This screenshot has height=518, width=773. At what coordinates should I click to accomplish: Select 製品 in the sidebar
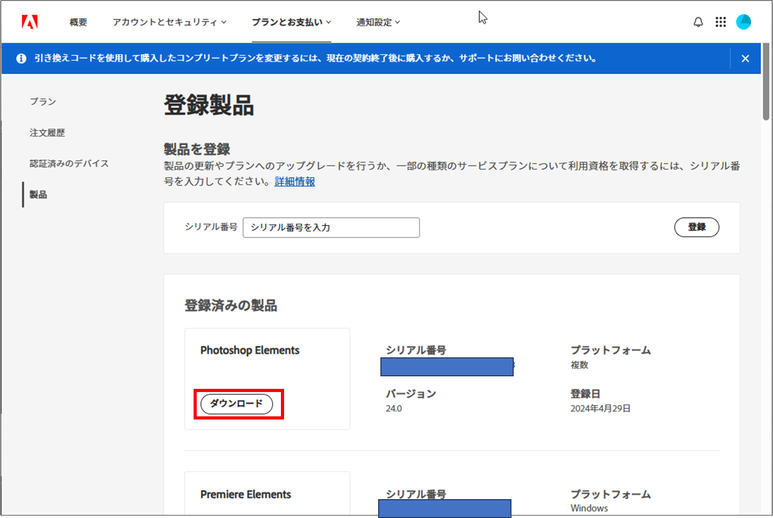38,195
